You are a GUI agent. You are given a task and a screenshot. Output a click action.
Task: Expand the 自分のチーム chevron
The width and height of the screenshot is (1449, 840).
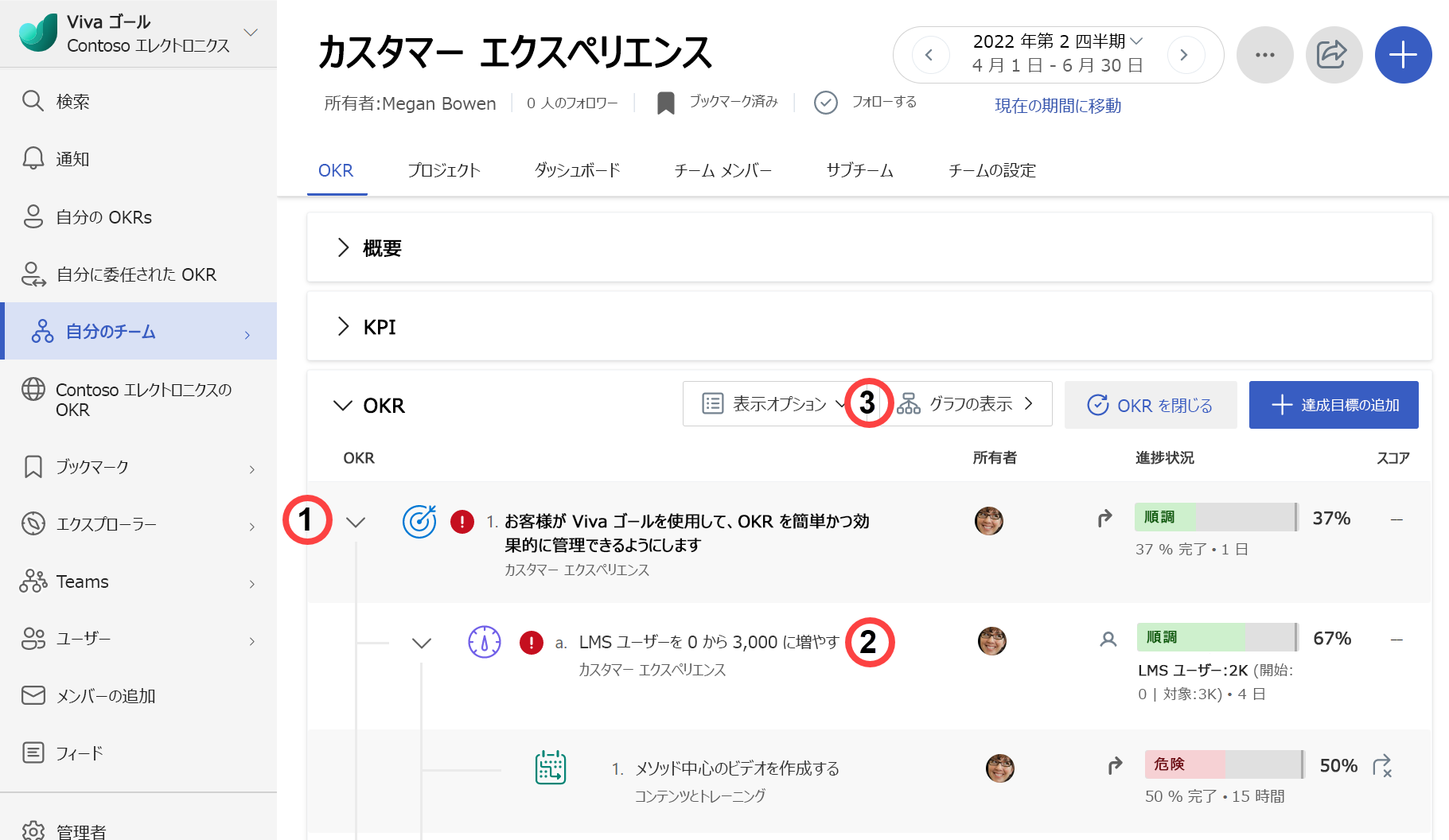coord(247,335)
